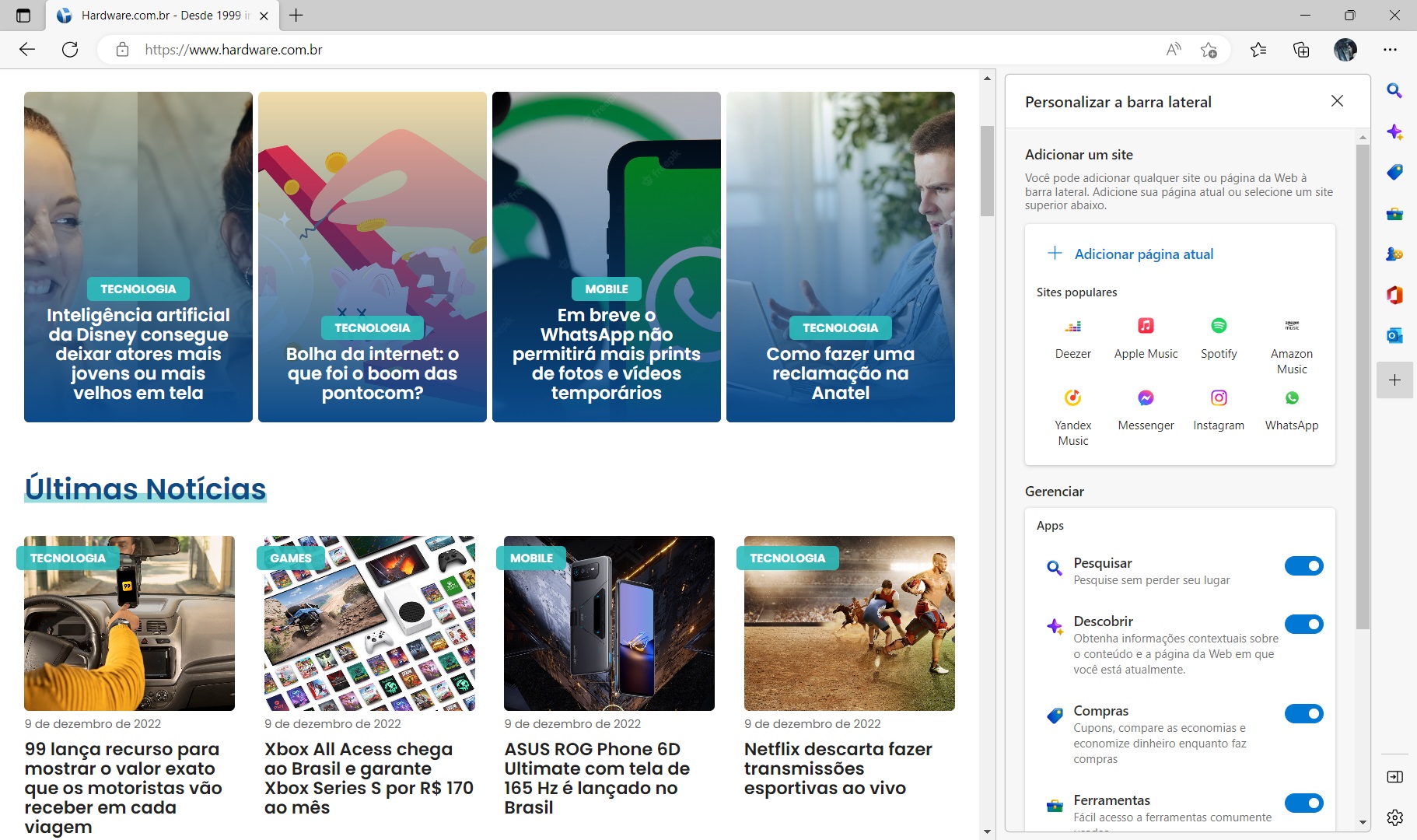Open the Search sidebar icon
This screenshot has width=1417, height=840.
1394,91
